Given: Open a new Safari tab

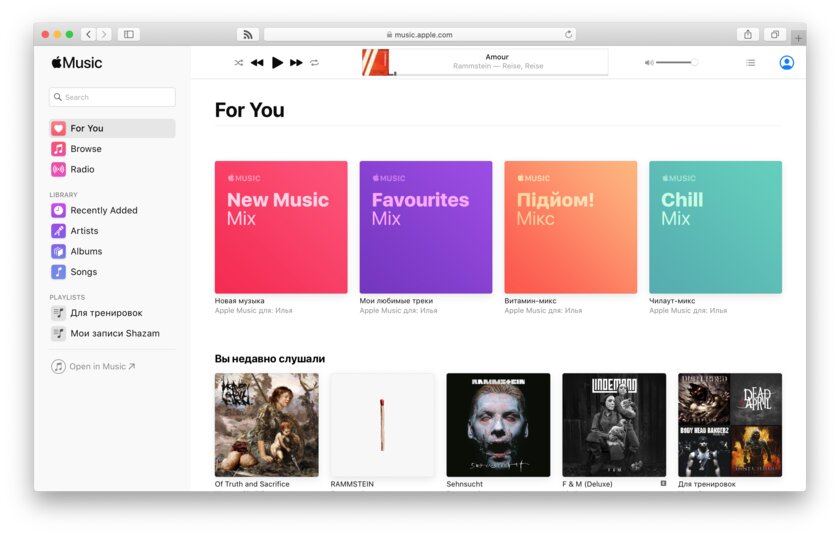Looking at the screenshot, I should 798,38.
